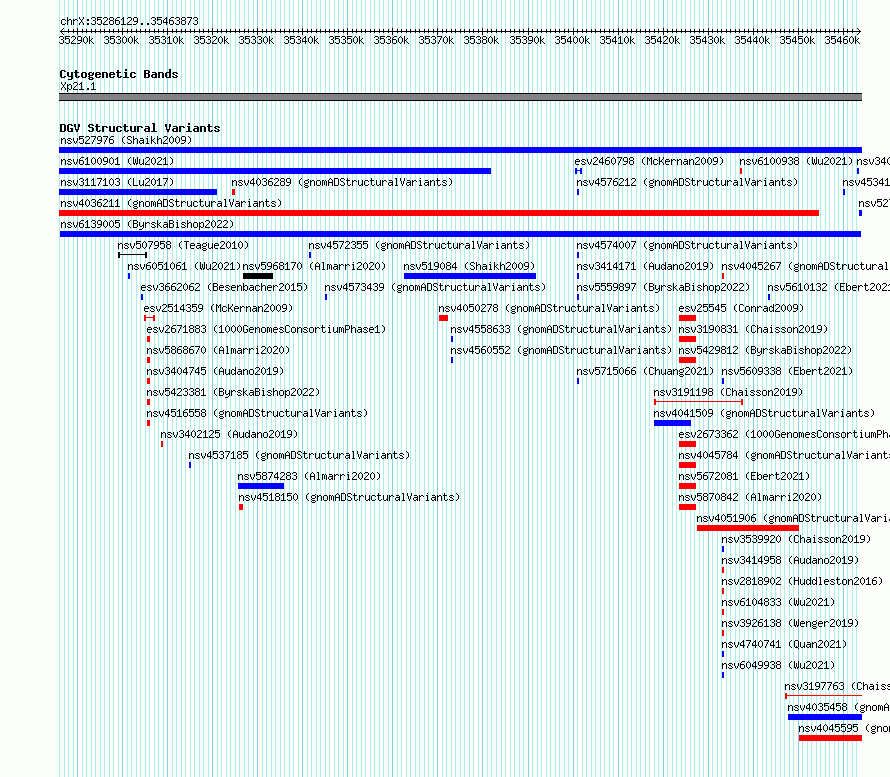Select nsv3402125 (Audano2019) label
The image size is (890, 777).
[229, 434]
